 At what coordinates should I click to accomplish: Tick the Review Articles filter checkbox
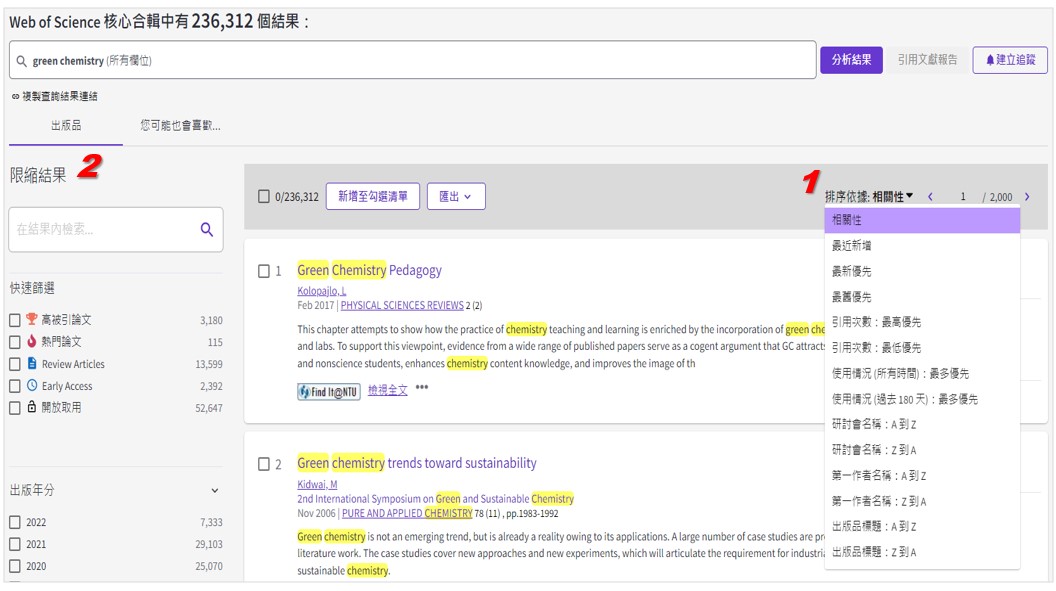tap(15, 364)
